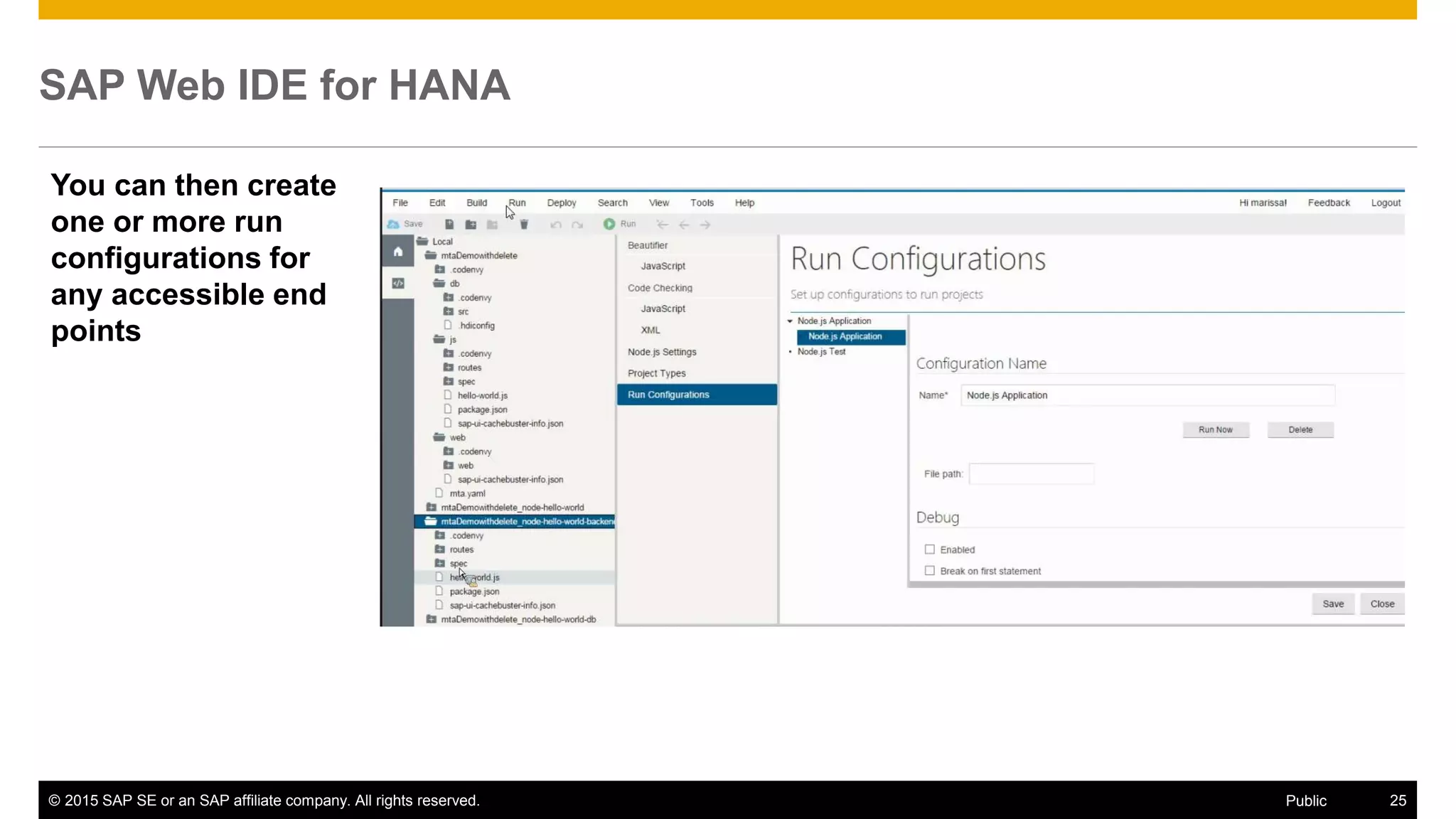Screen dimensions: 1456x819
Task: Enable the Debug Enabled checkbox
Action: 929,550
